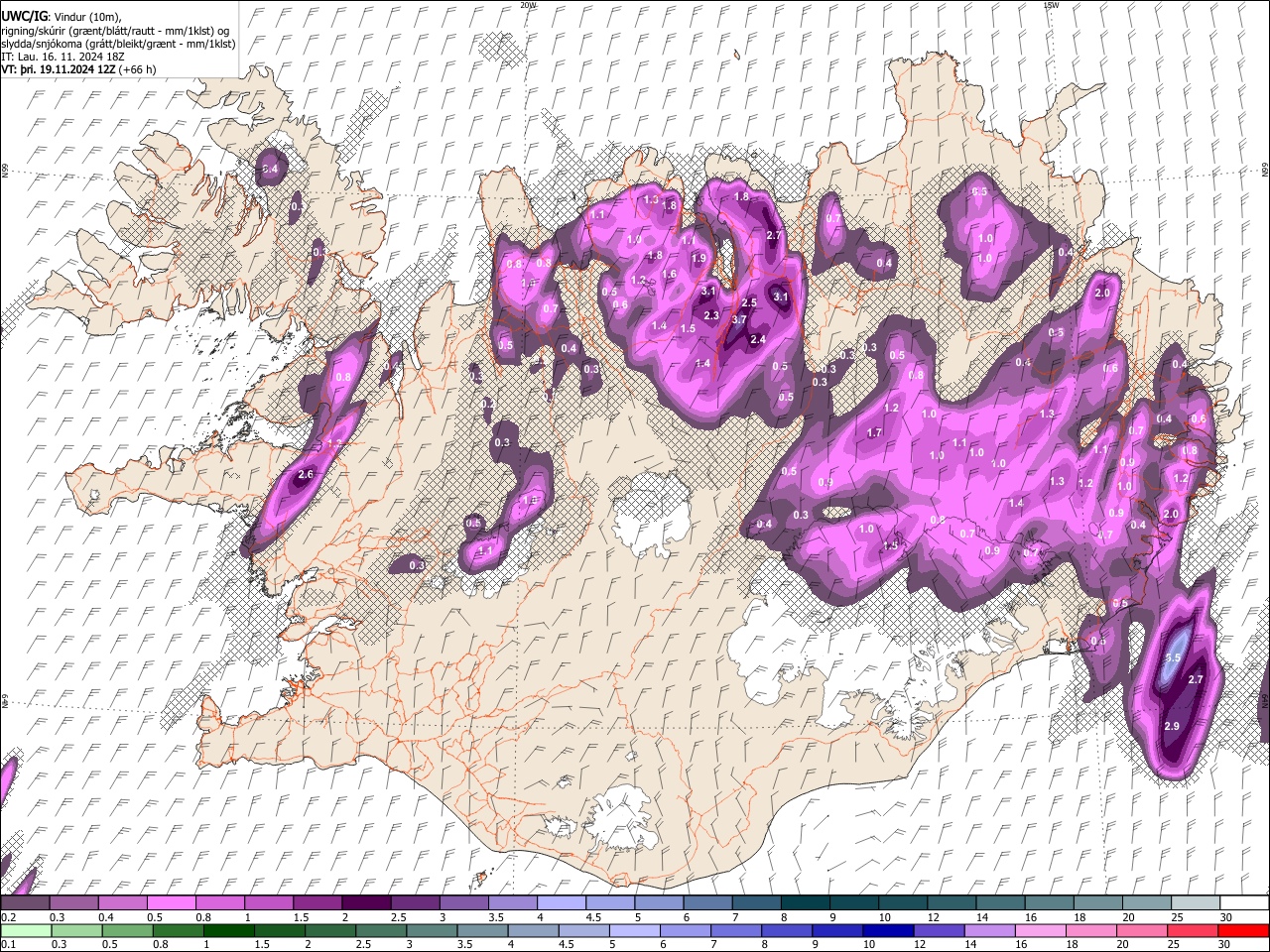Click the 'VT: þri. 19.11.2024 12Z' line
This screenshot has width=1270, height=952.
(x=59, y=70)
